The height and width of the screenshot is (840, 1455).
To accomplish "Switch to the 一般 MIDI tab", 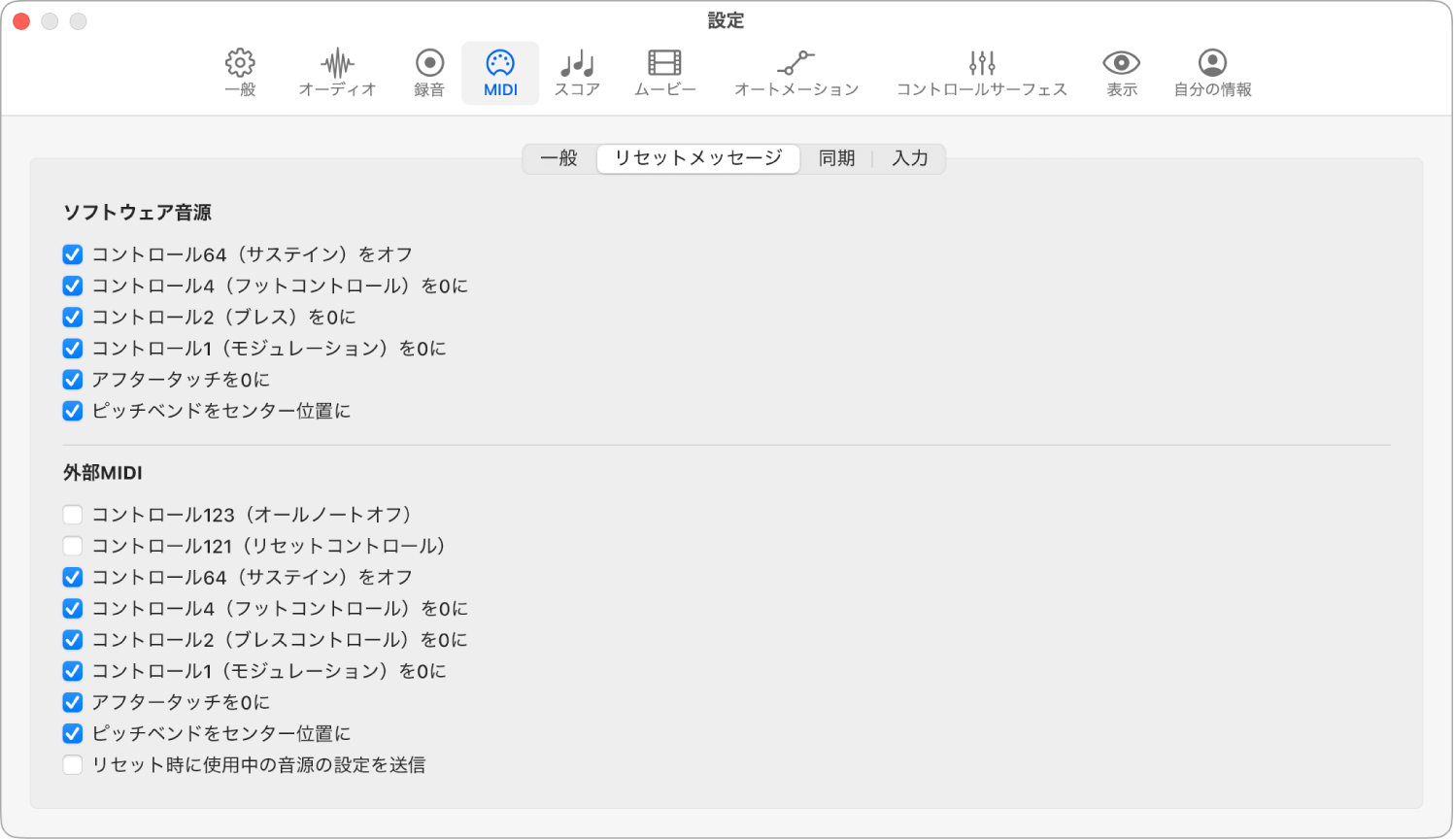I will click(x=559, y=158).
